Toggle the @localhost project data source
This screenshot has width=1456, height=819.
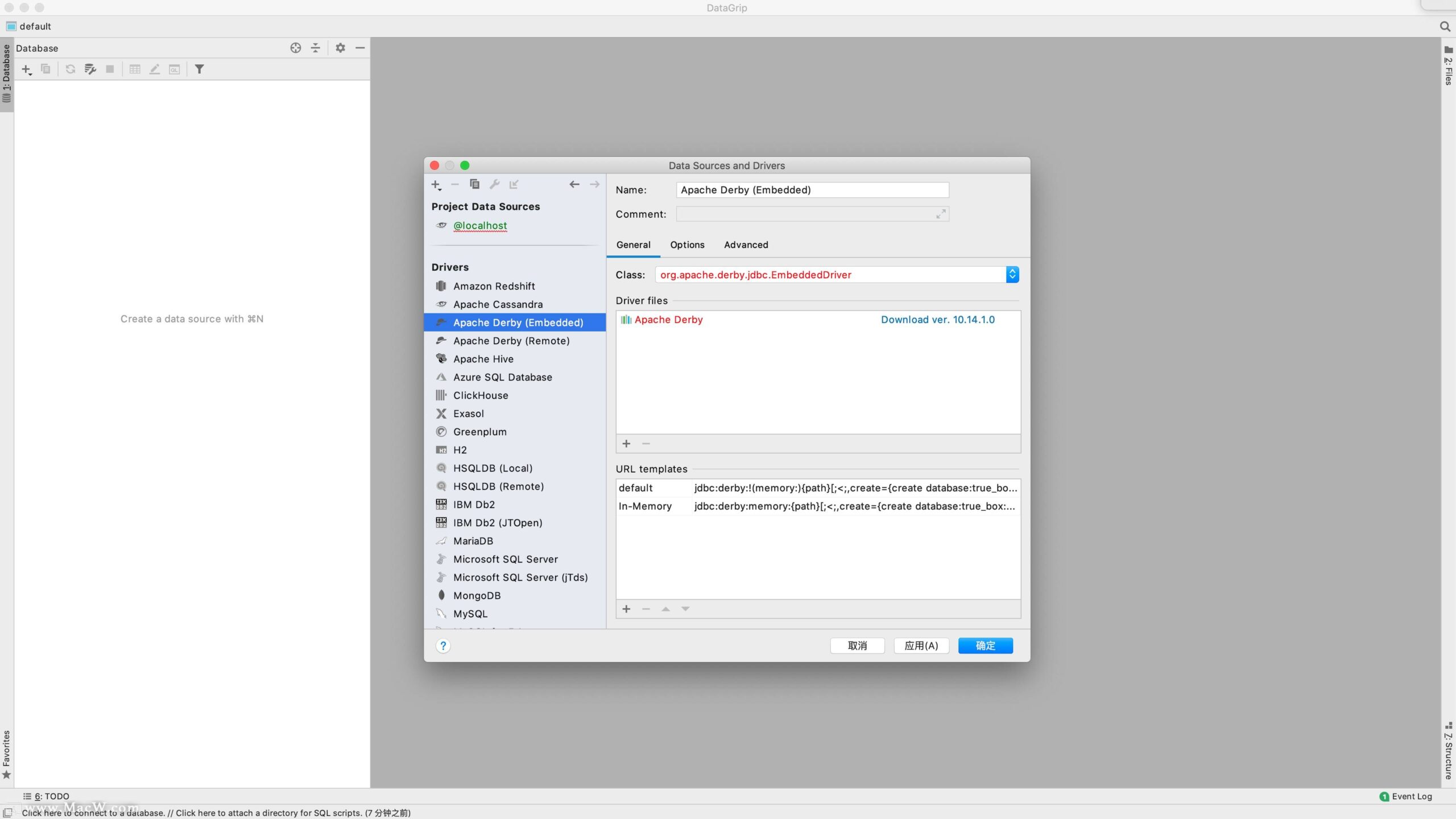480,225
